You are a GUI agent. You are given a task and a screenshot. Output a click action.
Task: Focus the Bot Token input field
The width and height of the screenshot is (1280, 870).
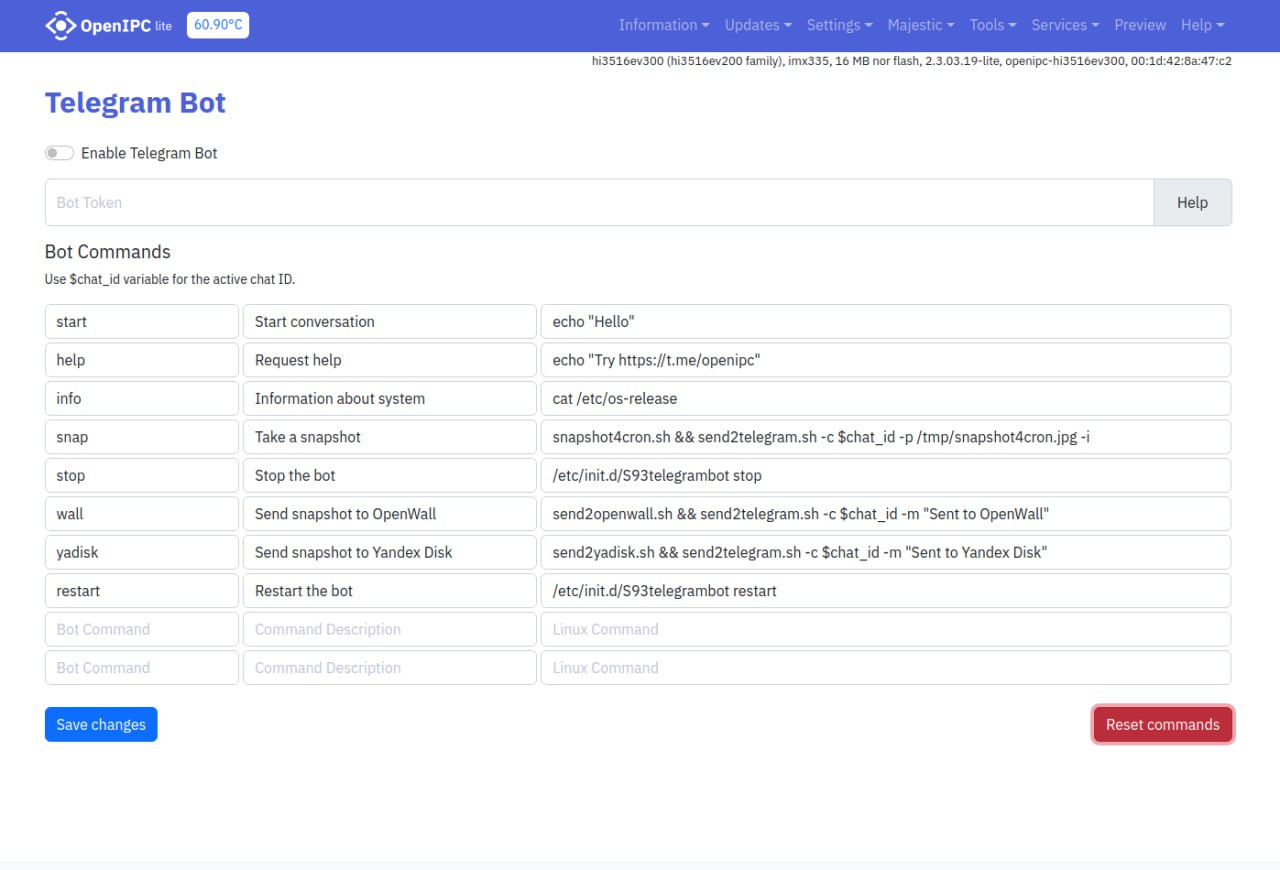pyautogui.click(x=600, y=202)
